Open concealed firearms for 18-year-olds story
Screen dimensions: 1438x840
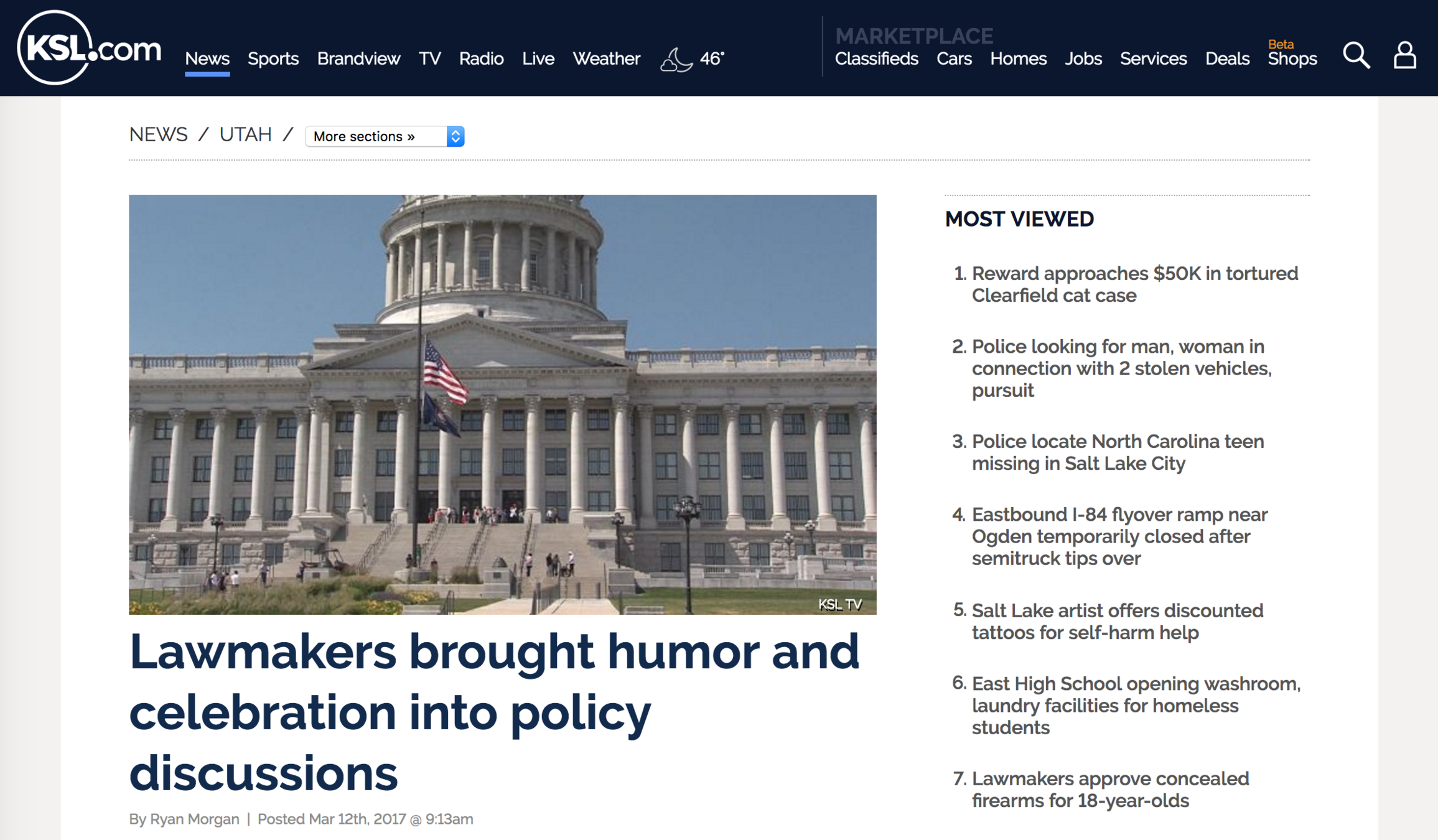(1110, 789)
